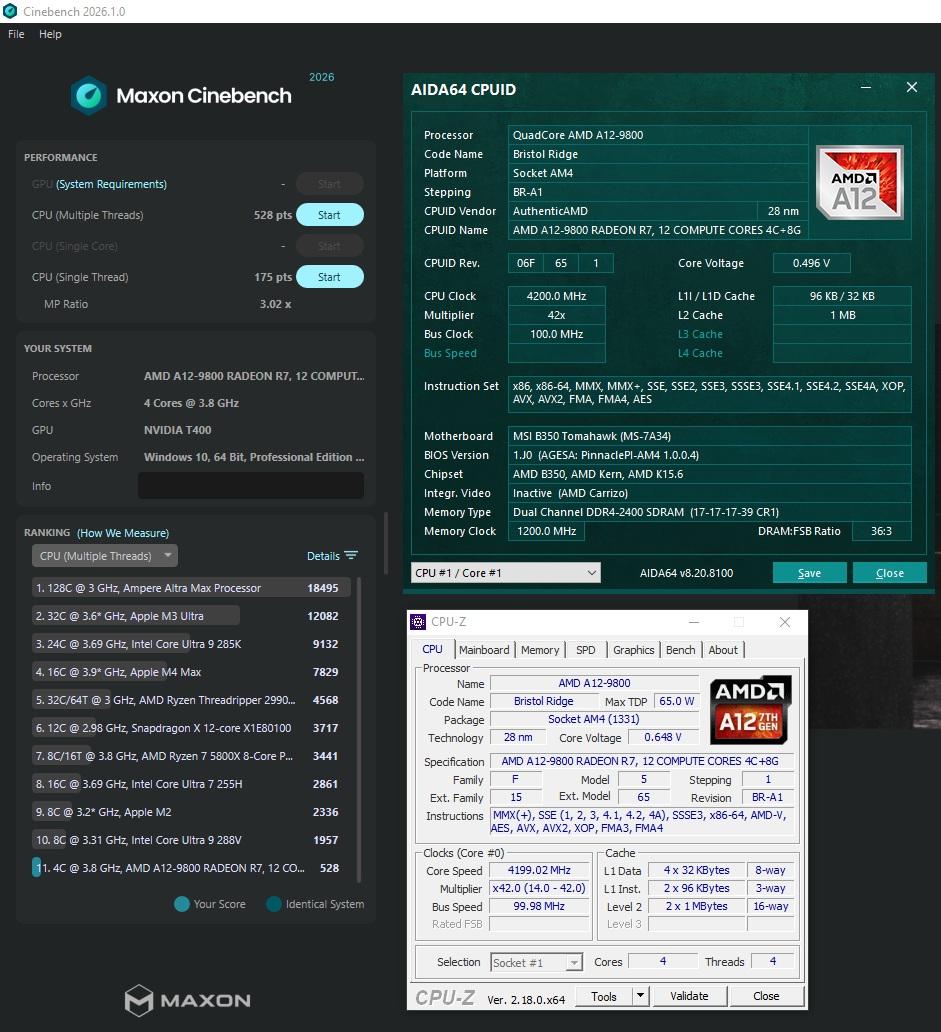Open the Tools dropdown arrow in CPU-Z
Image resolution: width=941 pixels, height=1032 pixels.
pos(640,996)
